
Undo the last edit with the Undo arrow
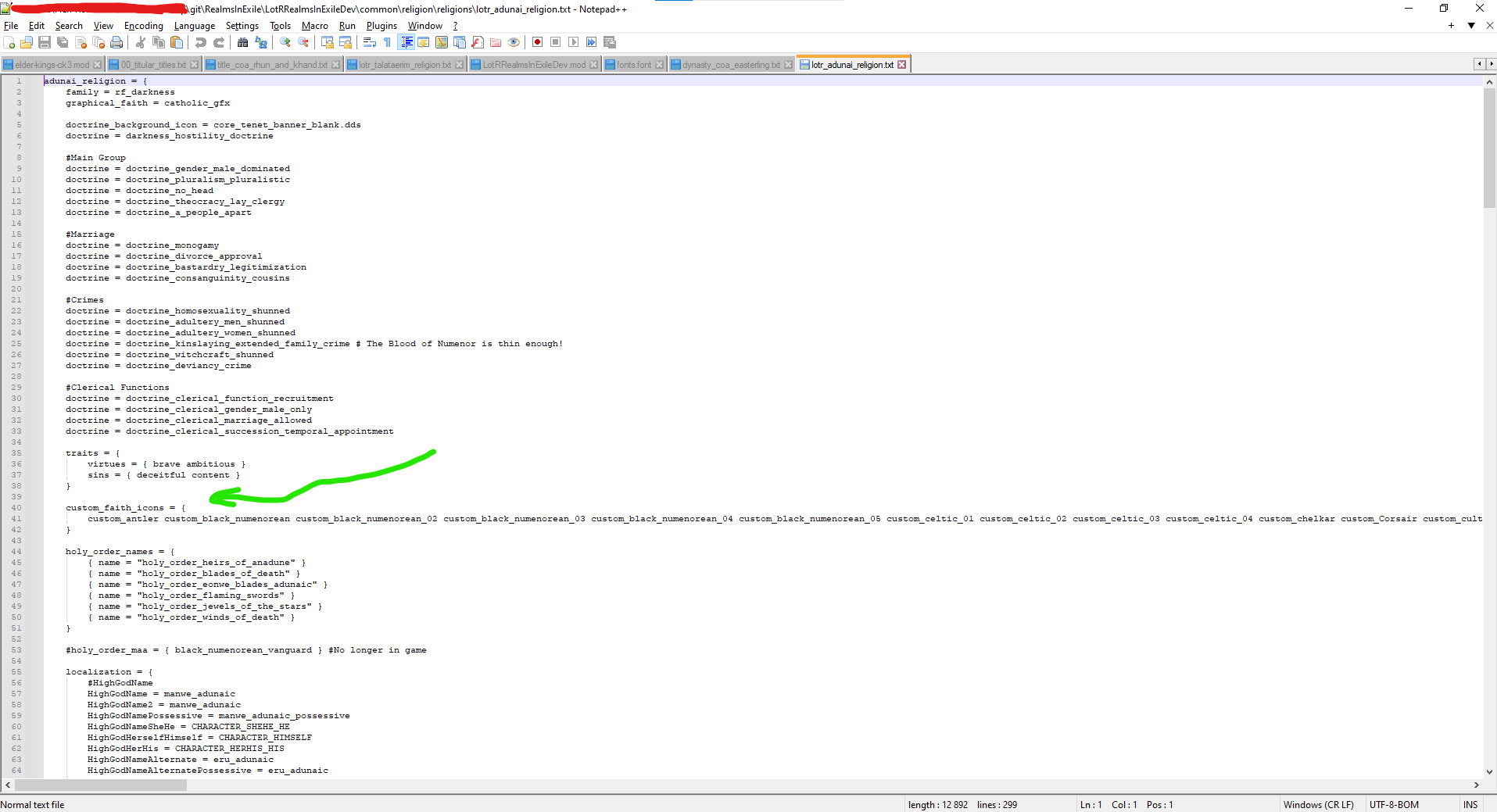click(201, 42)
